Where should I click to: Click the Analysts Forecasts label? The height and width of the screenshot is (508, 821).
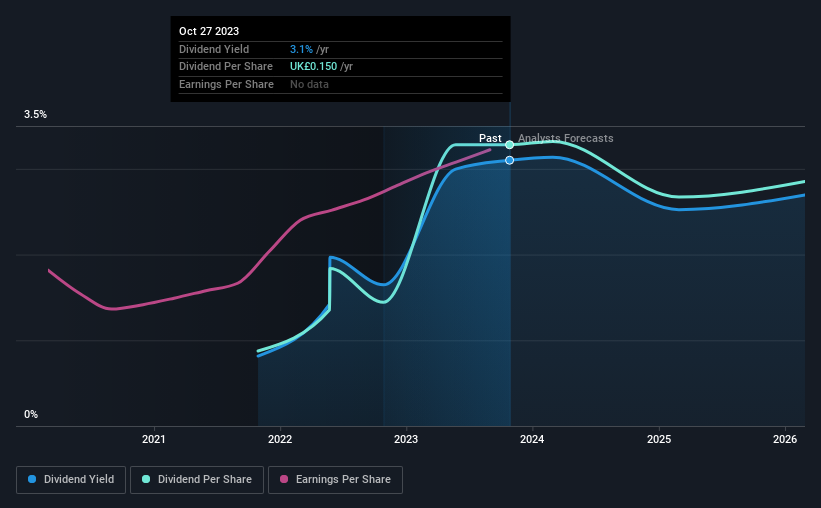[565, 138]
